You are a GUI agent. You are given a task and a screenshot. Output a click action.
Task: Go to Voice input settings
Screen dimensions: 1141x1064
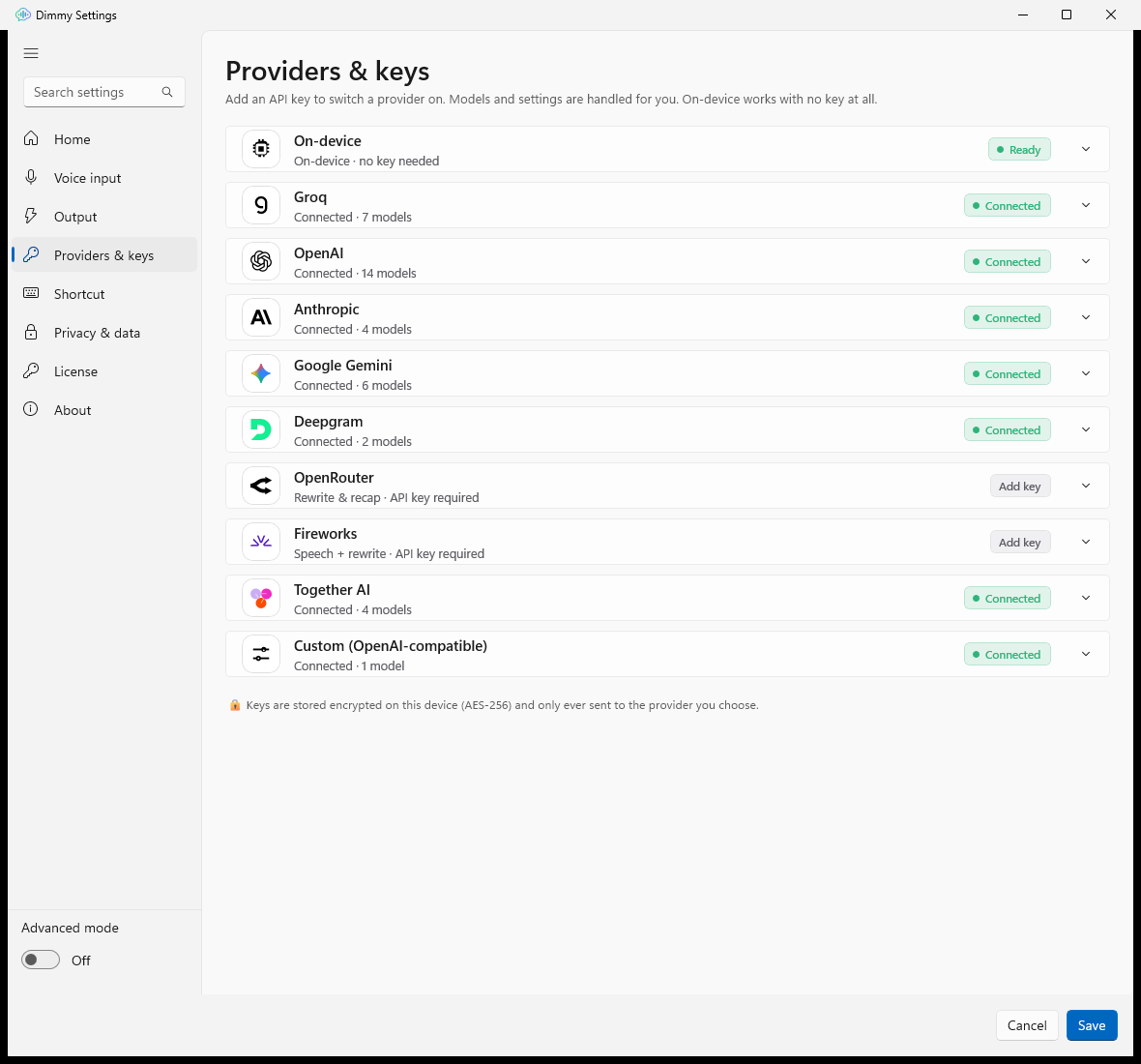click(104, 178)
